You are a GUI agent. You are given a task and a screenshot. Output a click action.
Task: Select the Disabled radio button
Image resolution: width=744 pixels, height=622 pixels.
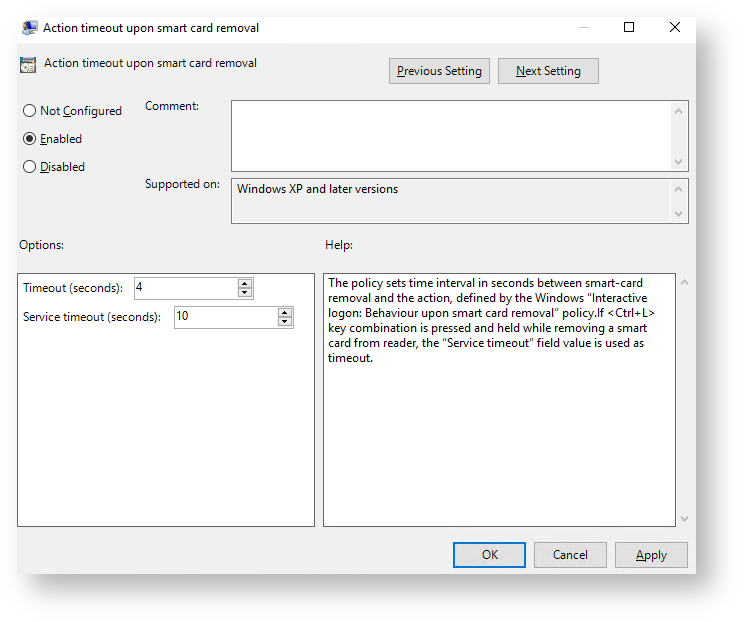30,167
